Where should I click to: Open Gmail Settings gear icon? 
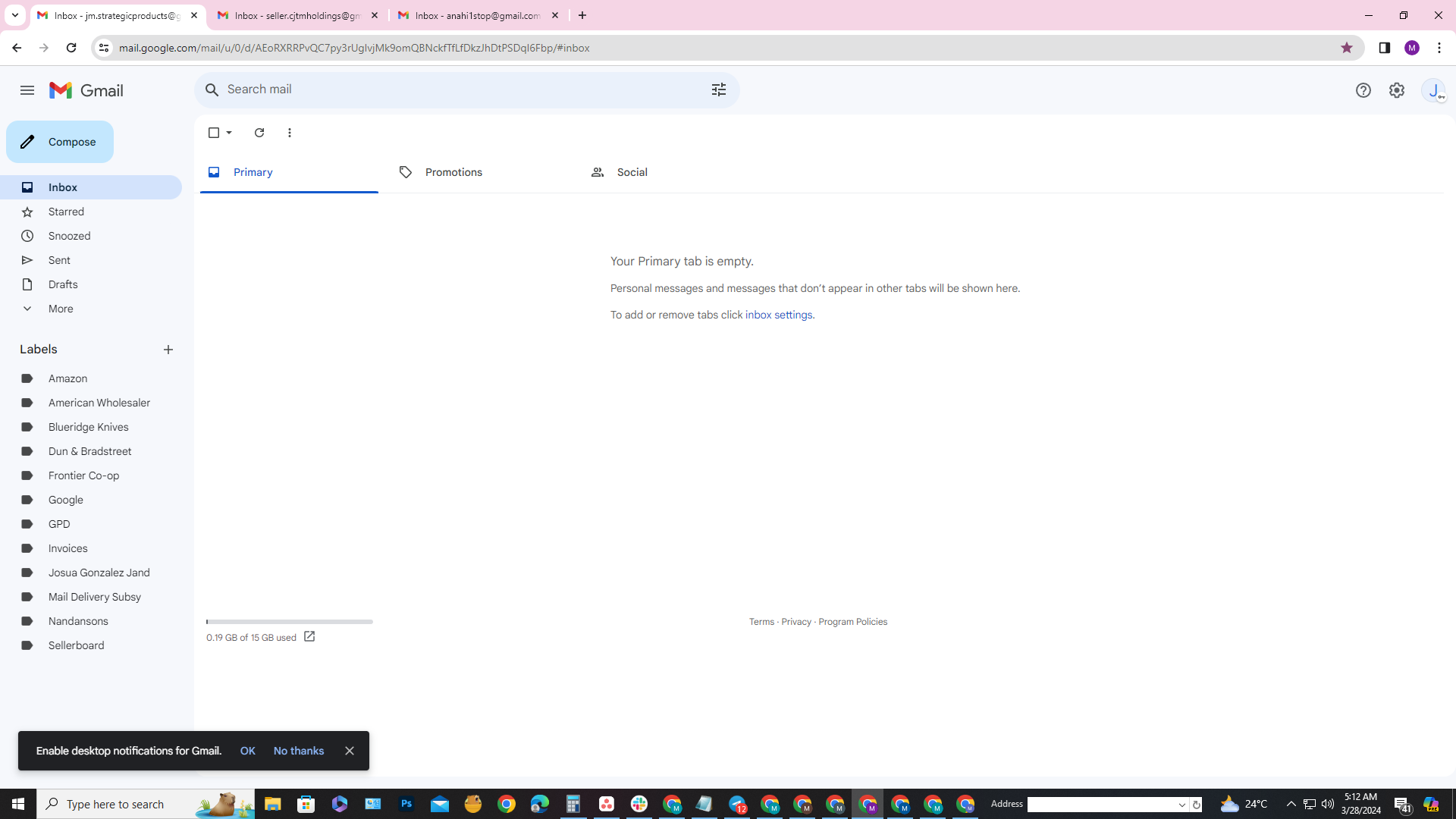1397,90
